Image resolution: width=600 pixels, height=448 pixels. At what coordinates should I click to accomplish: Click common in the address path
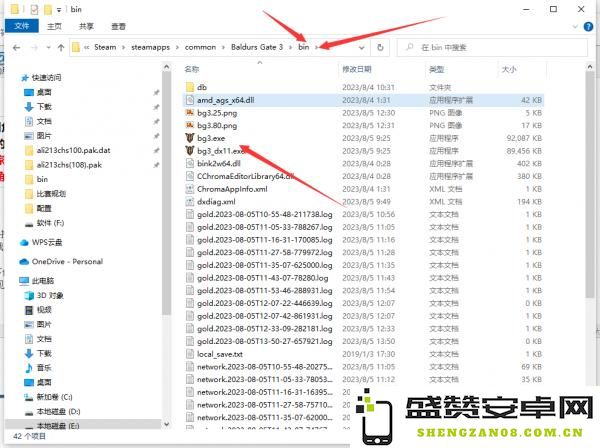pyautogui.click(x=200, y=47)
